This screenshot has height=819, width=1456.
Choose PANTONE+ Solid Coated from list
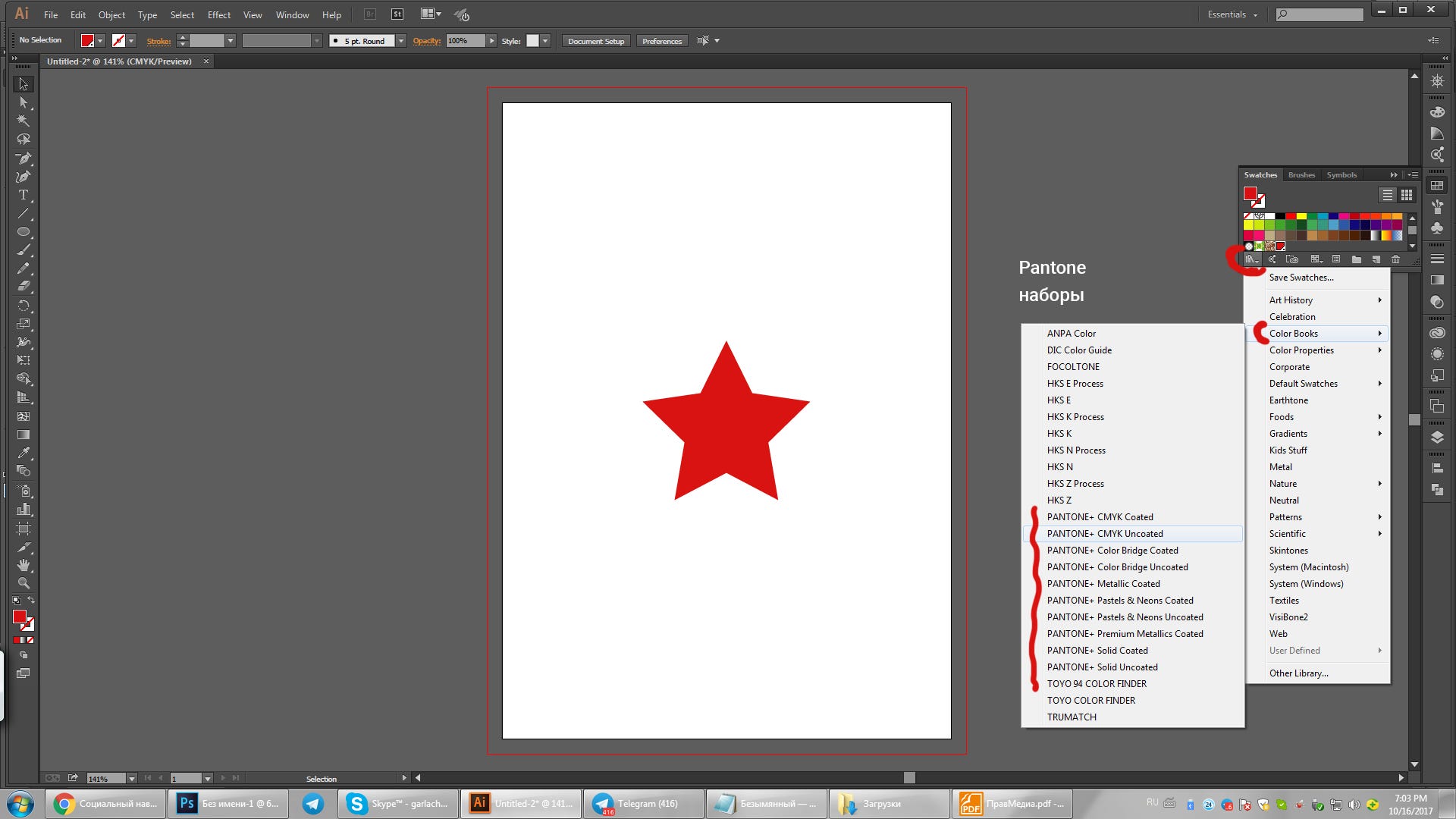[x=1132, y=651]
